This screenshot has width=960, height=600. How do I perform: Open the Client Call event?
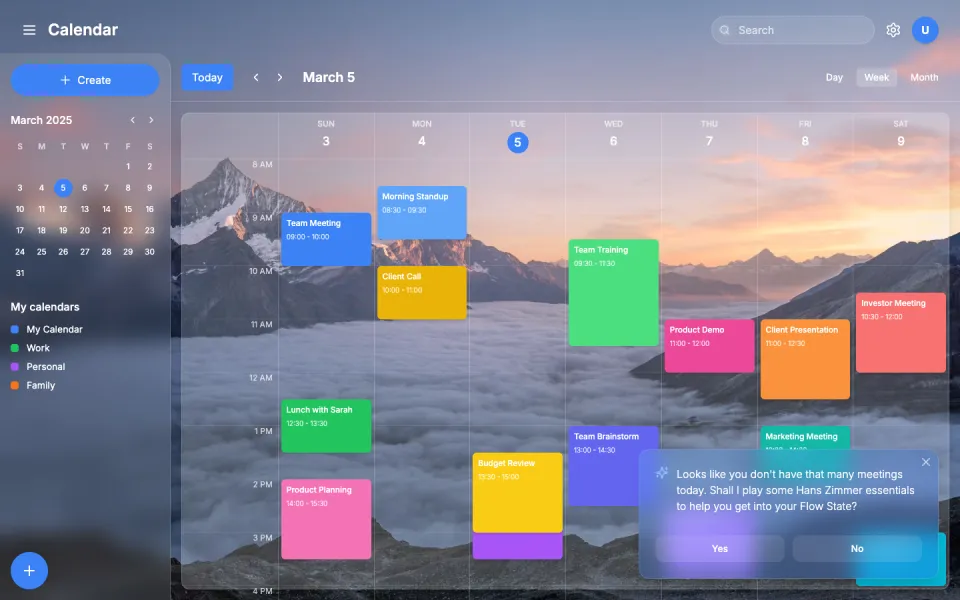[422, 293]
